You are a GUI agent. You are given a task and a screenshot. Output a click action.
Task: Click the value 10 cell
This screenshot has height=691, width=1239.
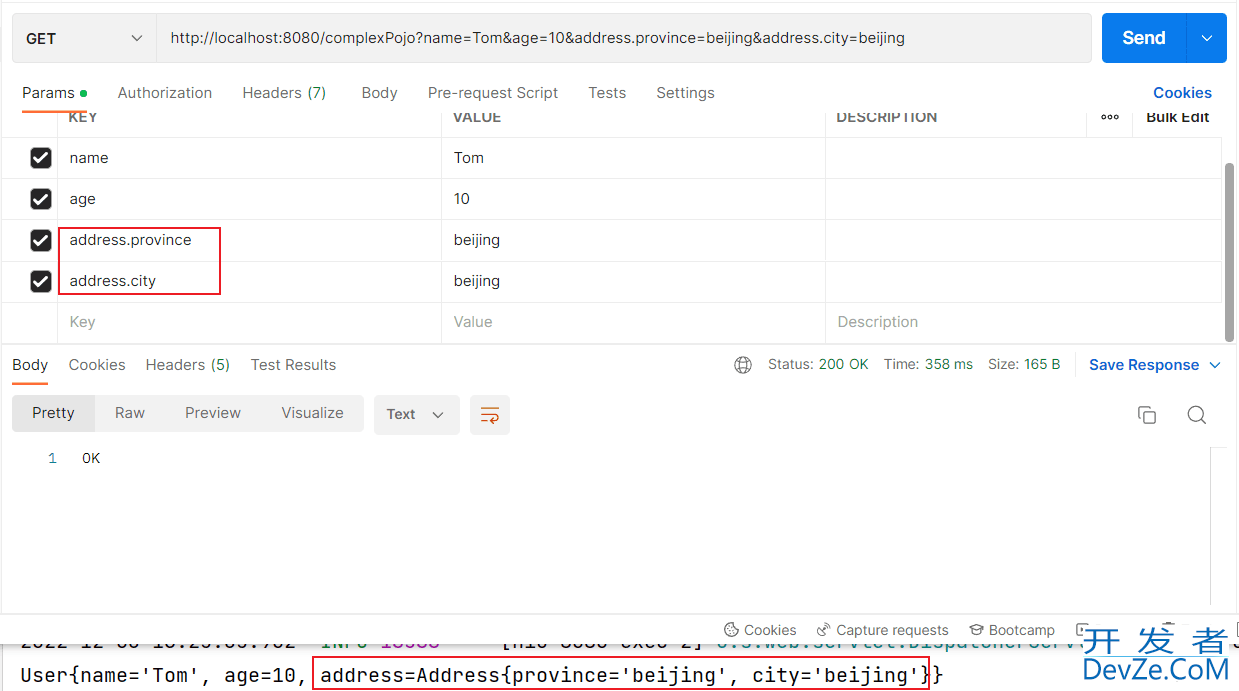click(x=633, y=199)
